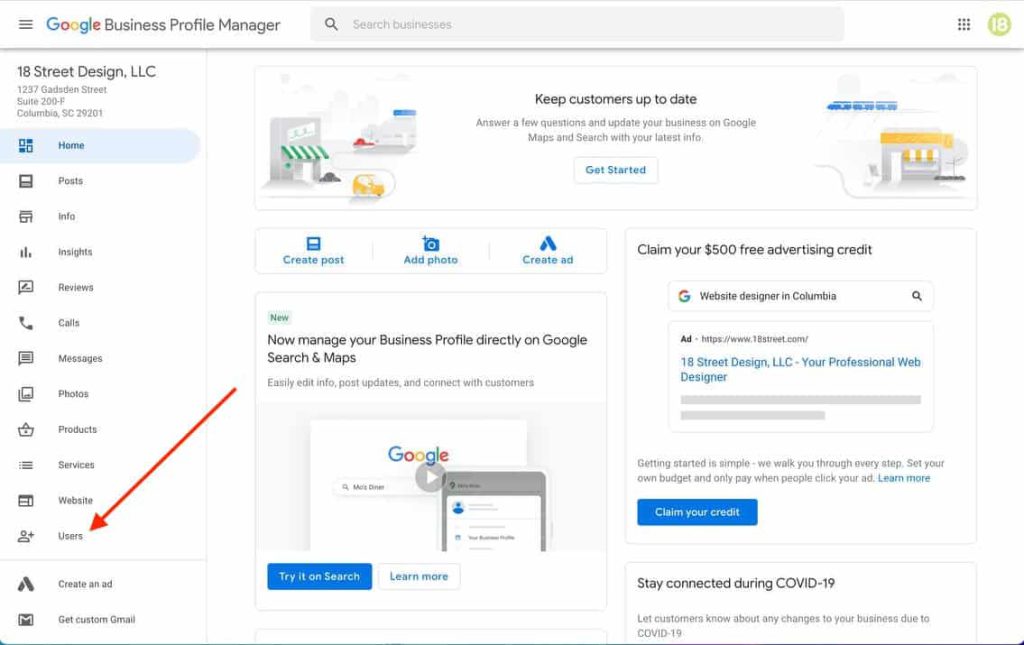Click the Insights bar chart icon
Image resolution: width=1024 pixels, height=645 pixels.
[25, 252]
